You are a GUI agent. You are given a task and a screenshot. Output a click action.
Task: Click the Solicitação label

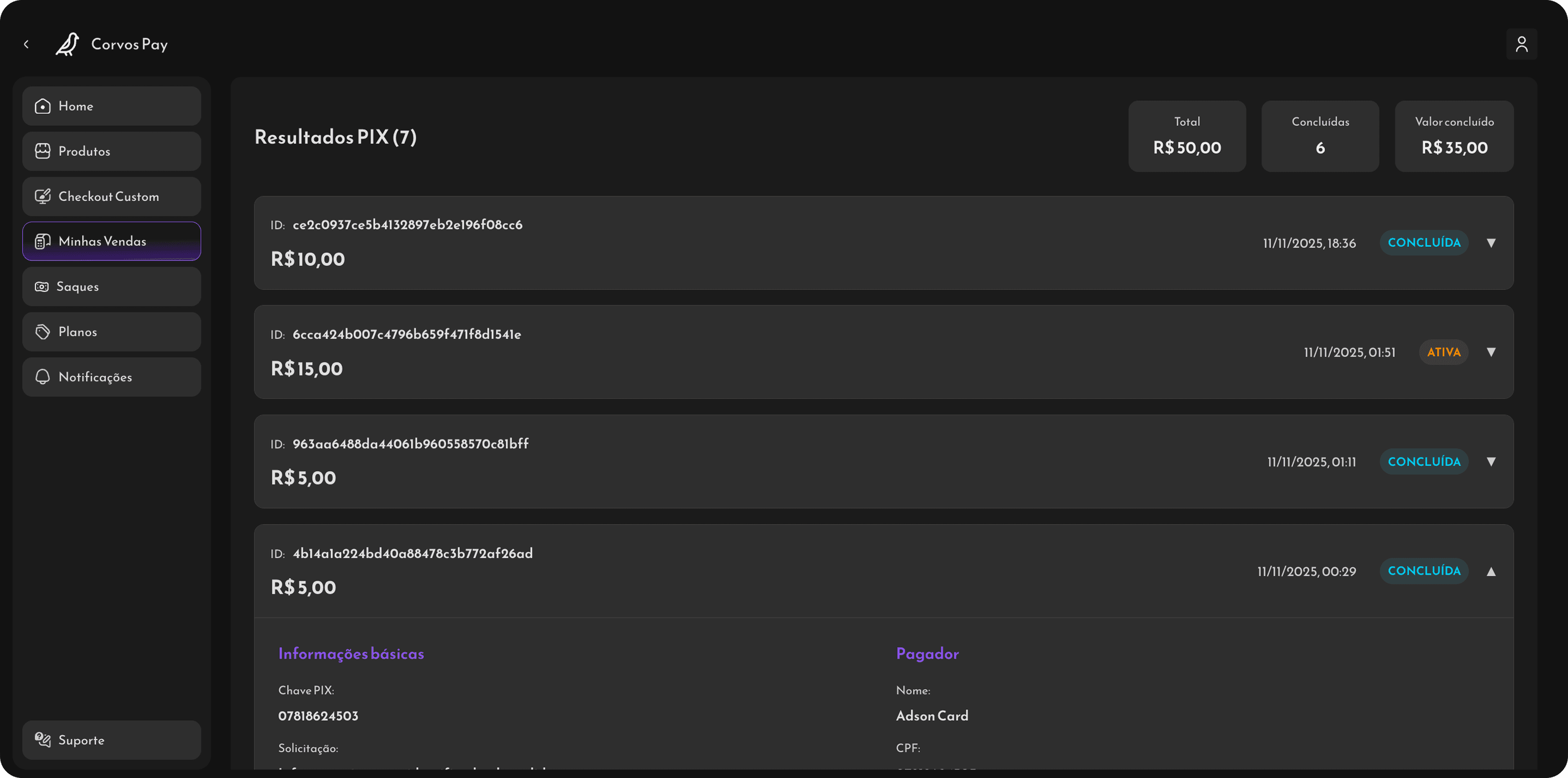(x=308, y=748)
